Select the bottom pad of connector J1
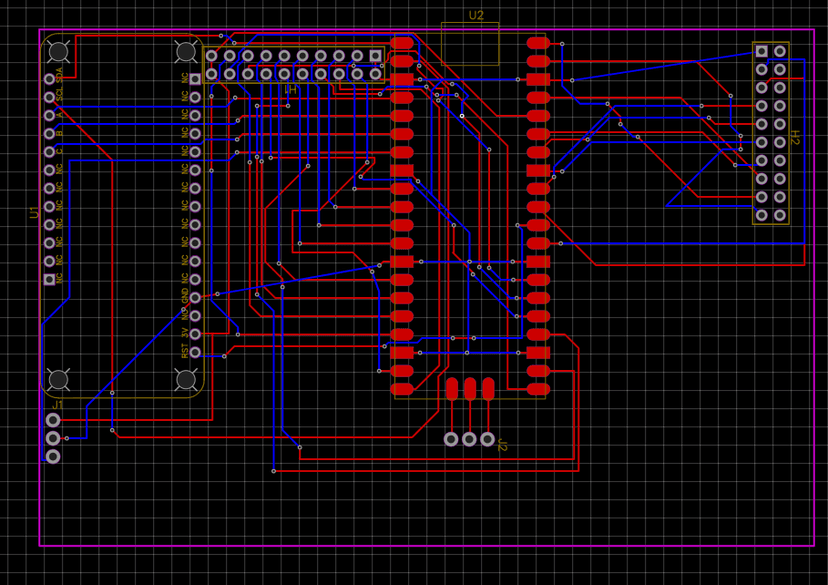828x585 pixels. [54, 456]
